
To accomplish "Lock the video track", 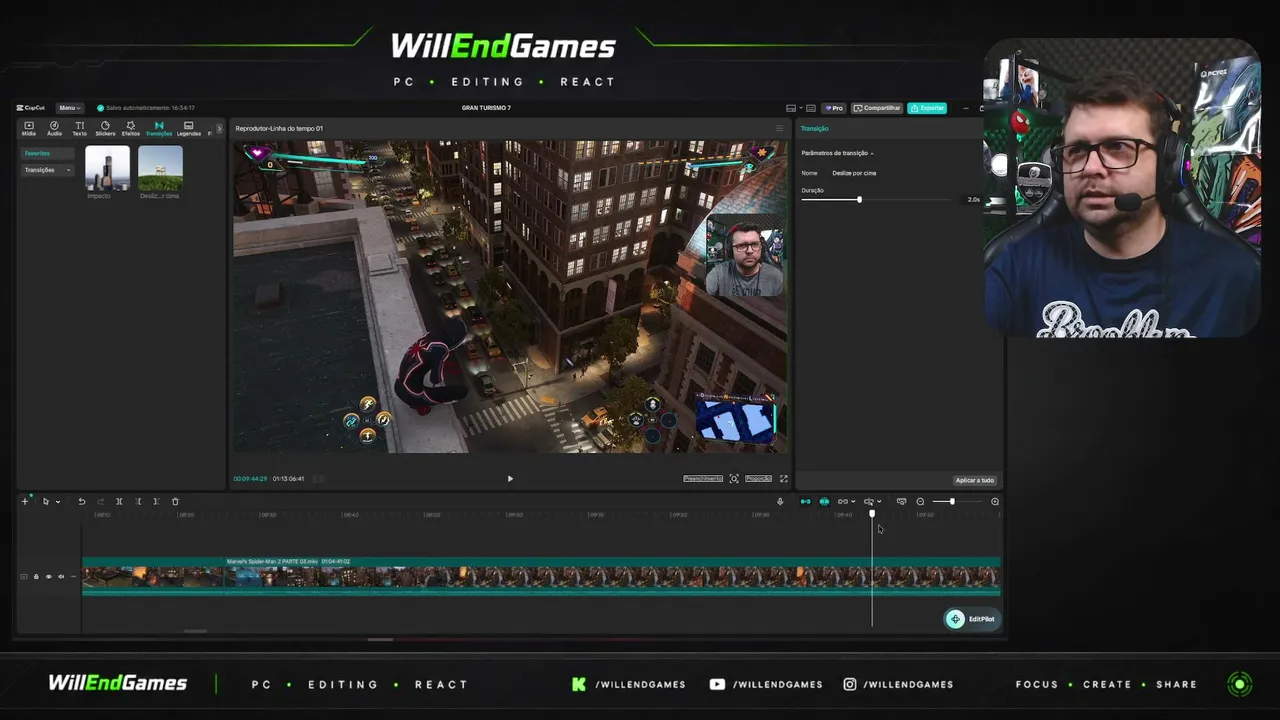I will 36,577.
